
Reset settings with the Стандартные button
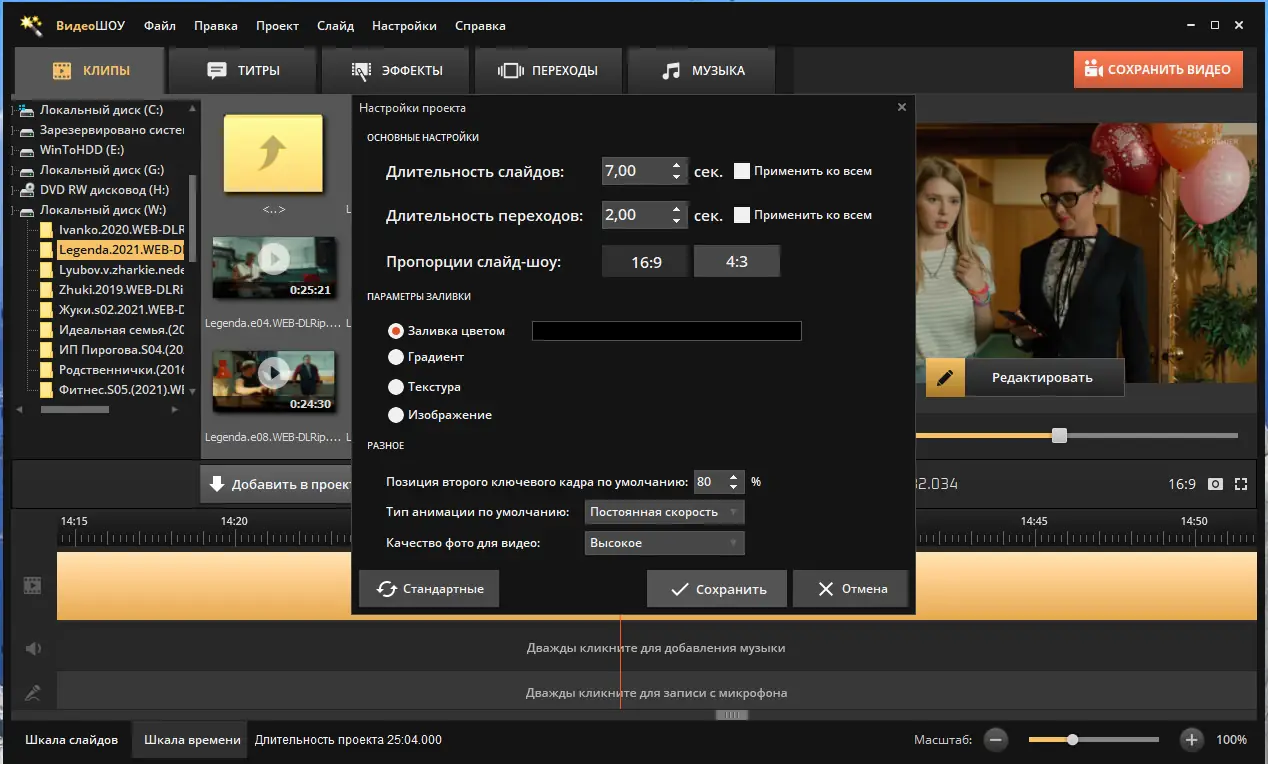tap(429, 589)
